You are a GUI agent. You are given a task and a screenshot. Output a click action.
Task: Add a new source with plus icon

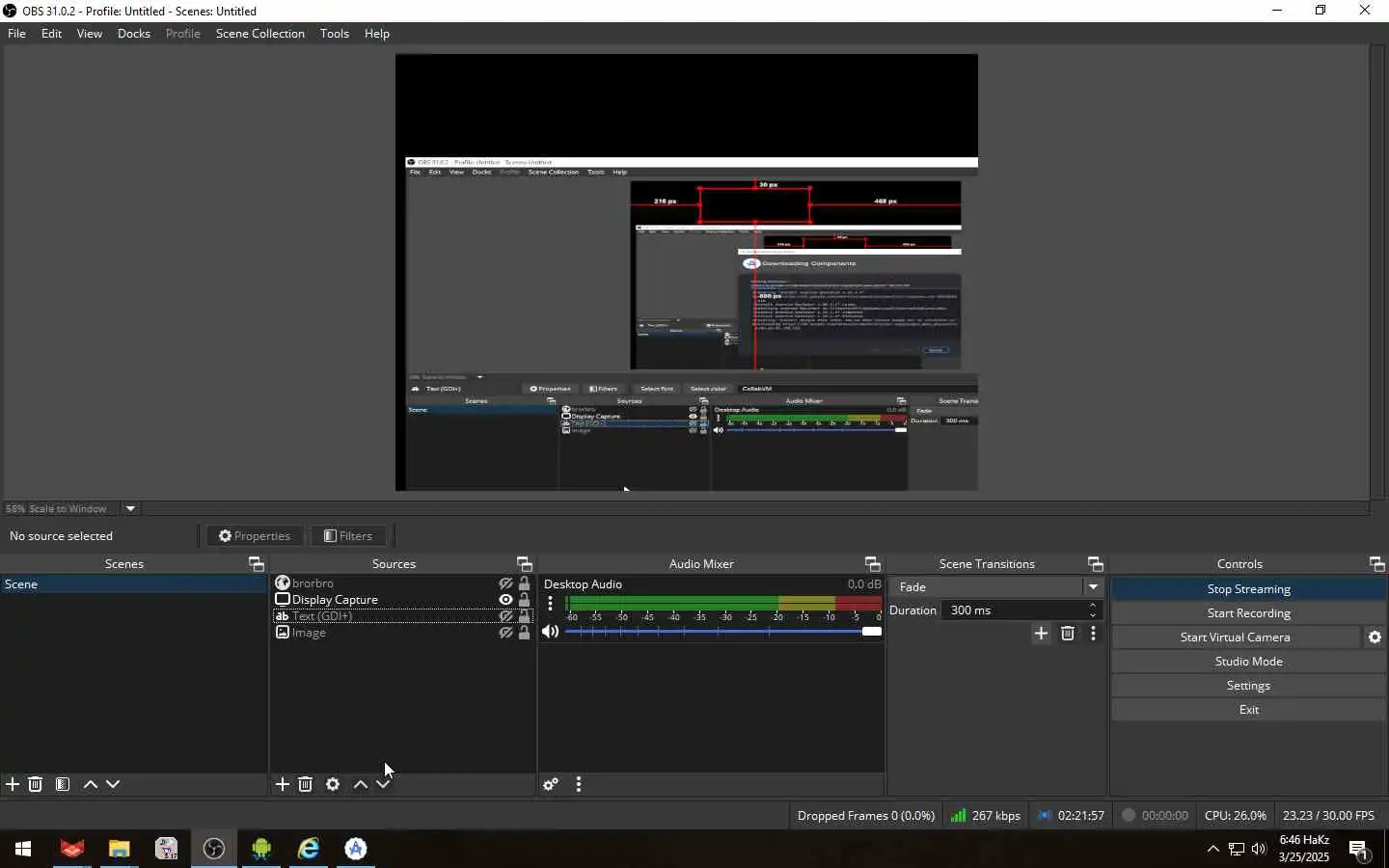[x=283, y=784]
